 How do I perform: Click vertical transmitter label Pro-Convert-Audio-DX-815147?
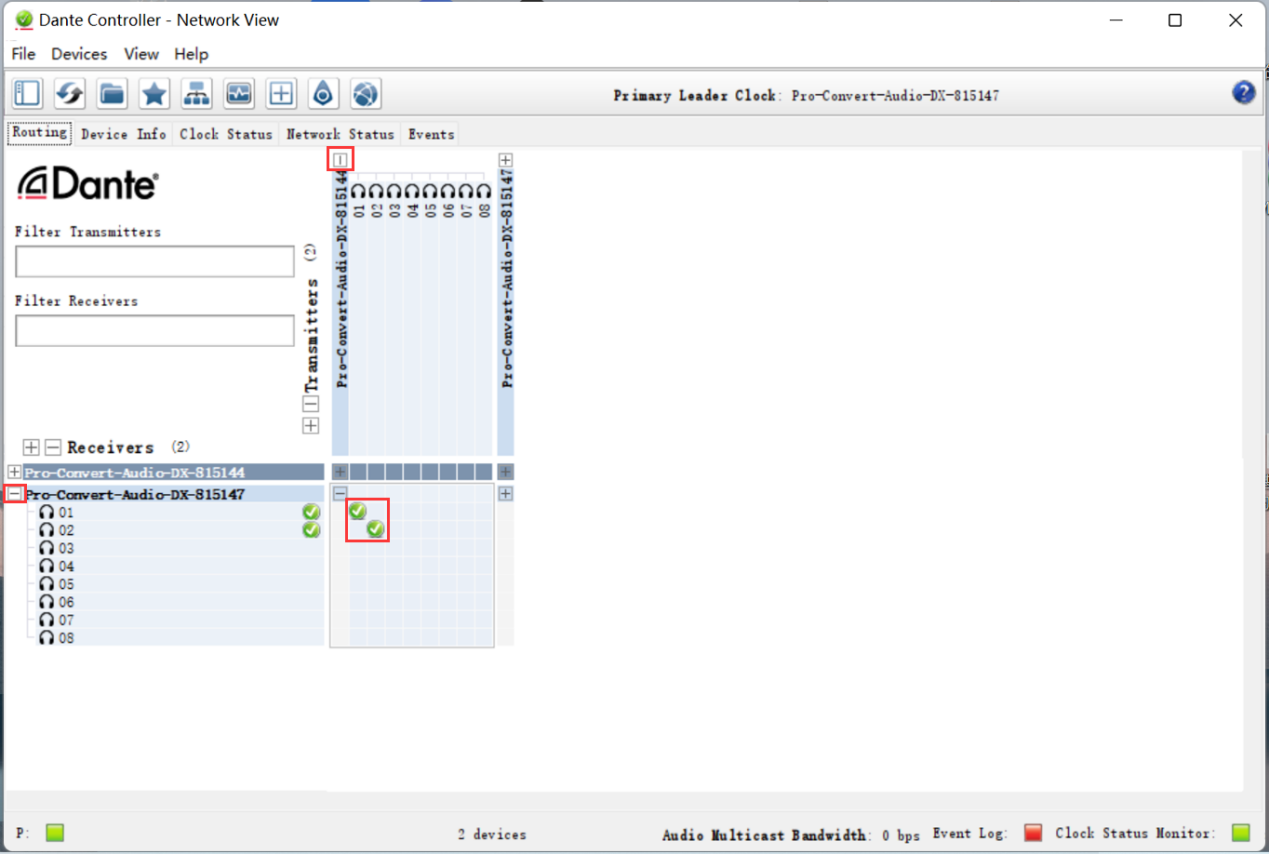[507, 278]
